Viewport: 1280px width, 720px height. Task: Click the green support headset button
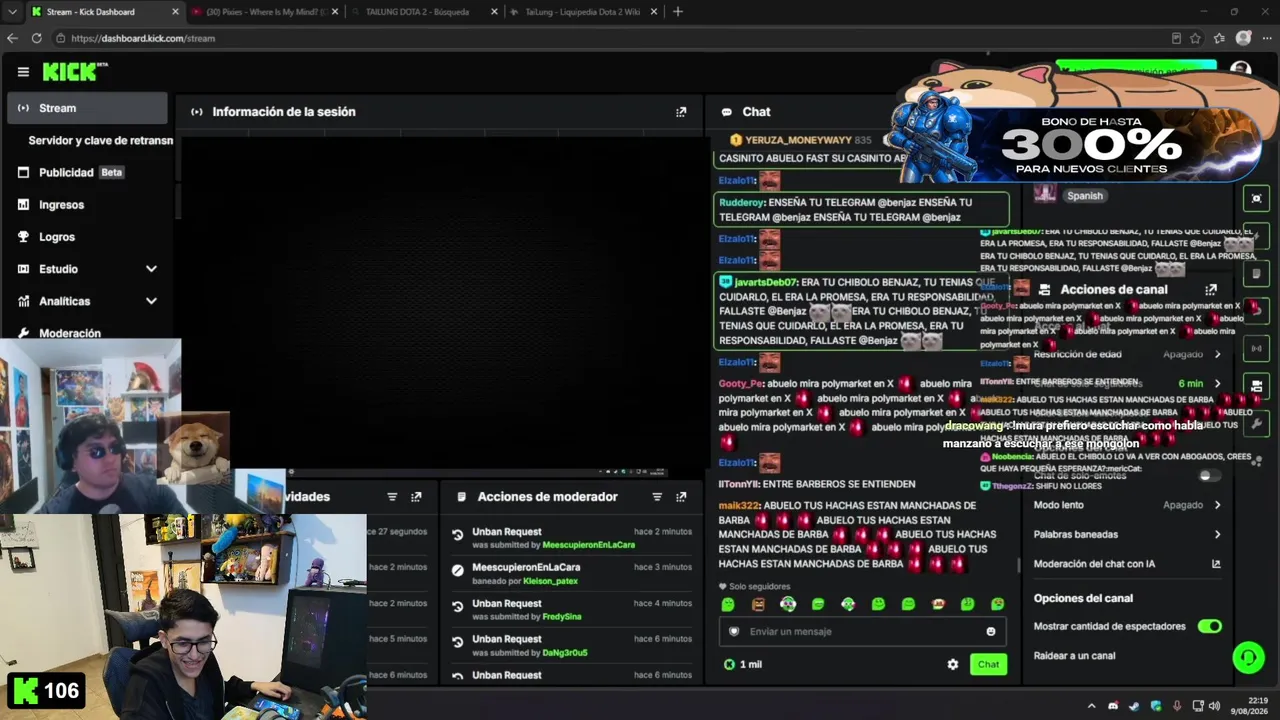(x=1248, y=657)
